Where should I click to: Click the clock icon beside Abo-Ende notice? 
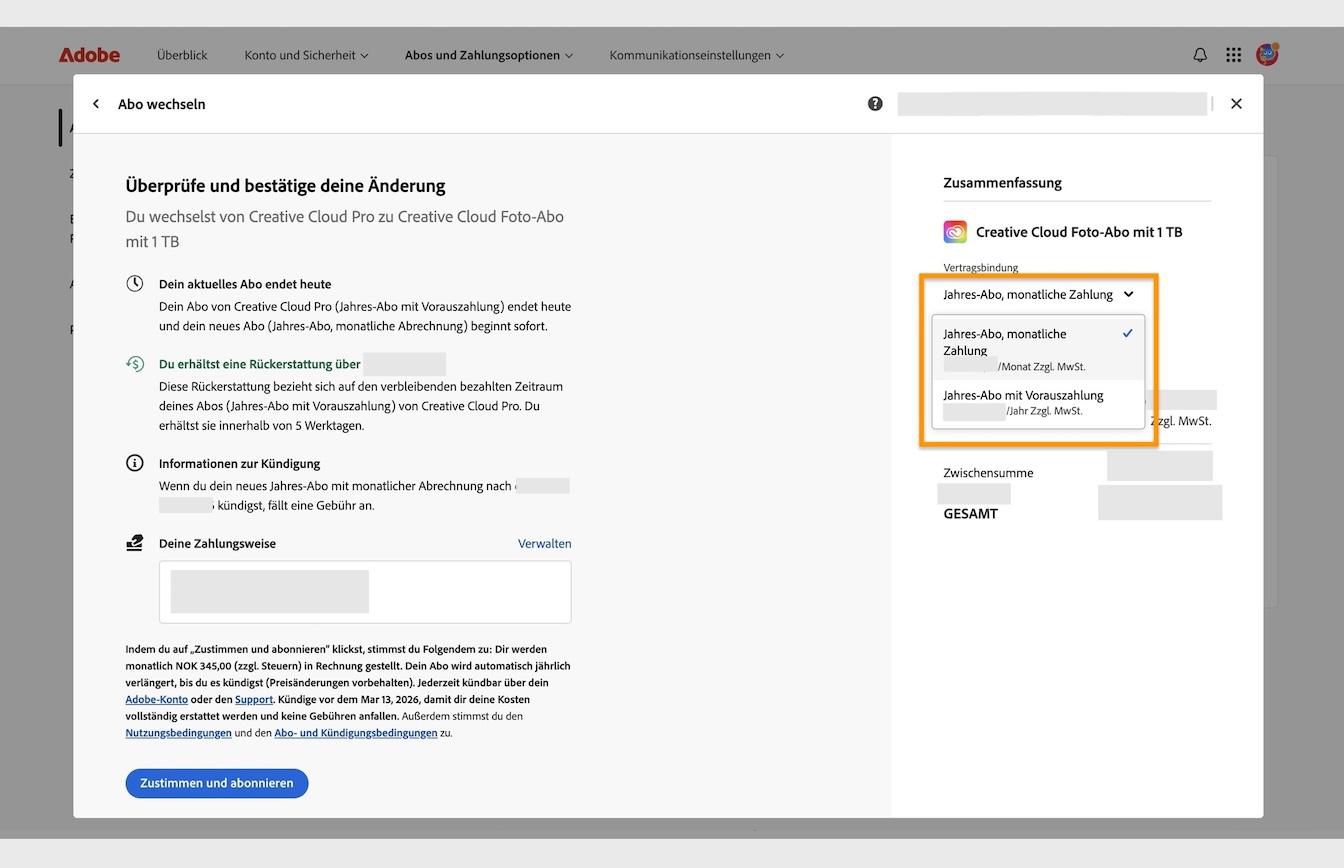pos(134,283)
